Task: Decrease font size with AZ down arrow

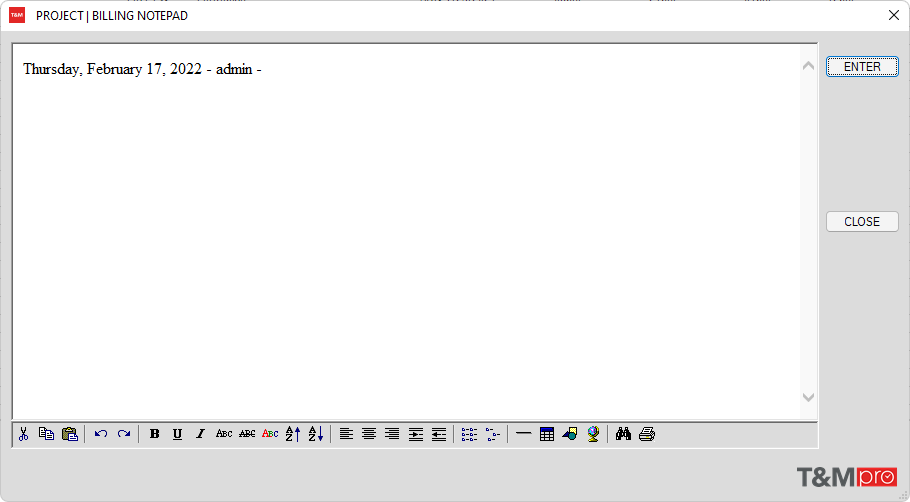Action: [316, 434]
